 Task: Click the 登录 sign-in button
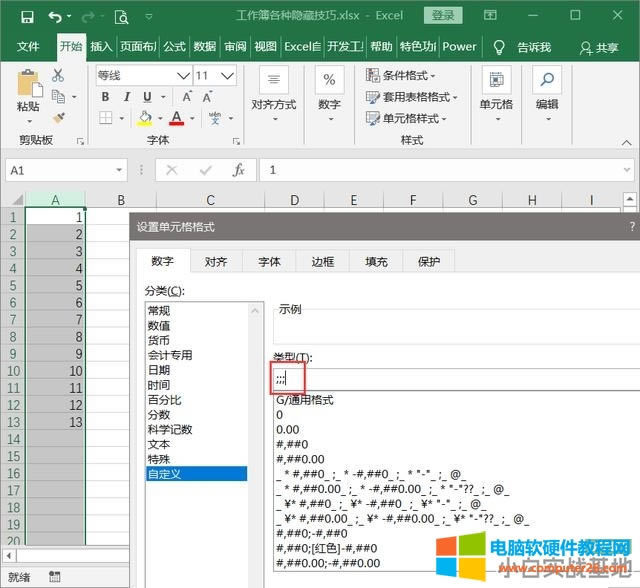point(442,16)
